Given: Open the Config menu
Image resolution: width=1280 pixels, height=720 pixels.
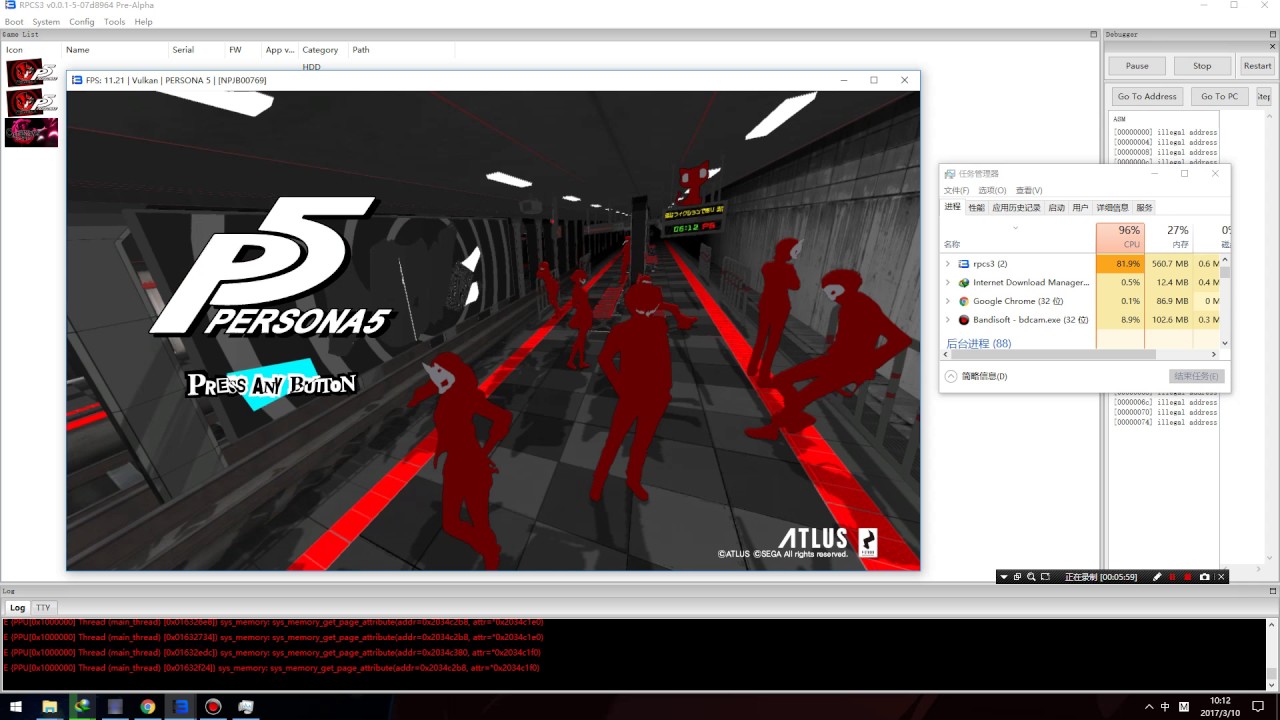Looking at the screenshot, I should 82,22.
